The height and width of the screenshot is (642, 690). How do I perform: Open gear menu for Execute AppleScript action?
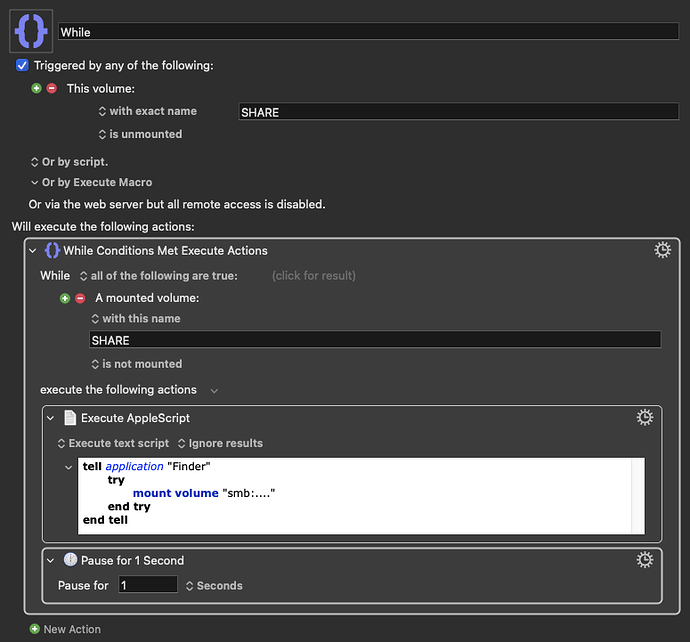pyautogui.click(x=645, y=417)
